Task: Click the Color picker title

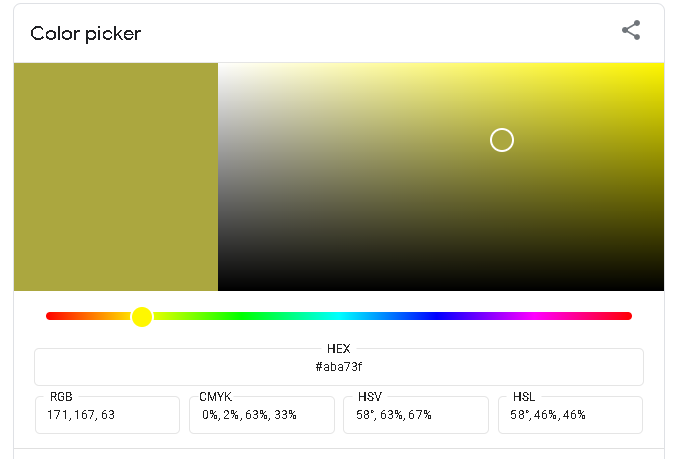Action: [x=86, y=33]
